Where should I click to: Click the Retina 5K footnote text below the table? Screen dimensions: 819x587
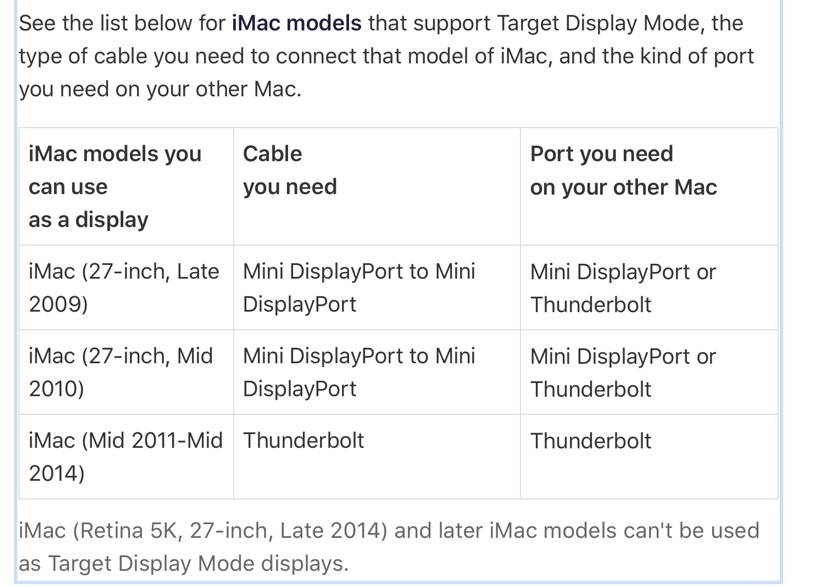pyautogui.click(x=389, y=547)
